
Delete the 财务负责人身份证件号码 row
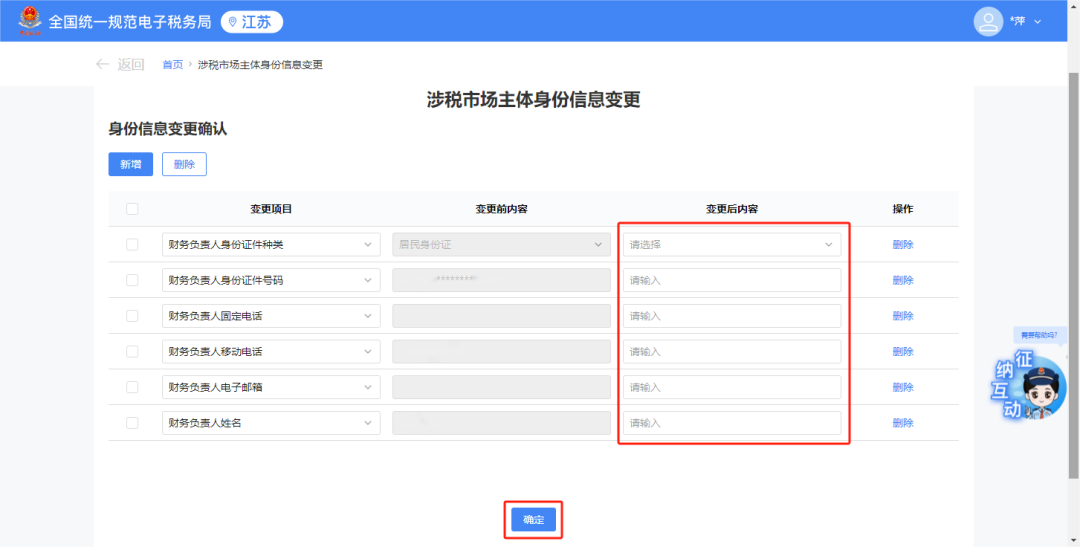point(903,280)
